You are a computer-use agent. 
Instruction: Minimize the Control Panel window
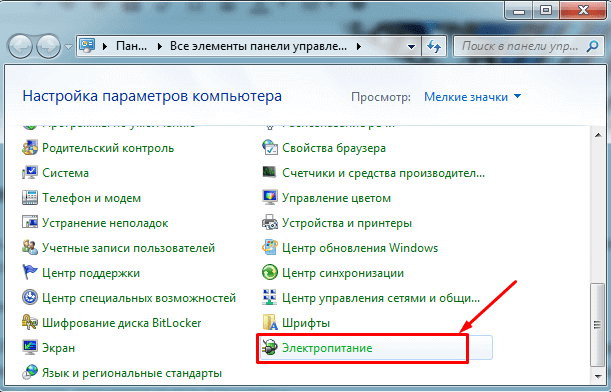tap(518, 10)
